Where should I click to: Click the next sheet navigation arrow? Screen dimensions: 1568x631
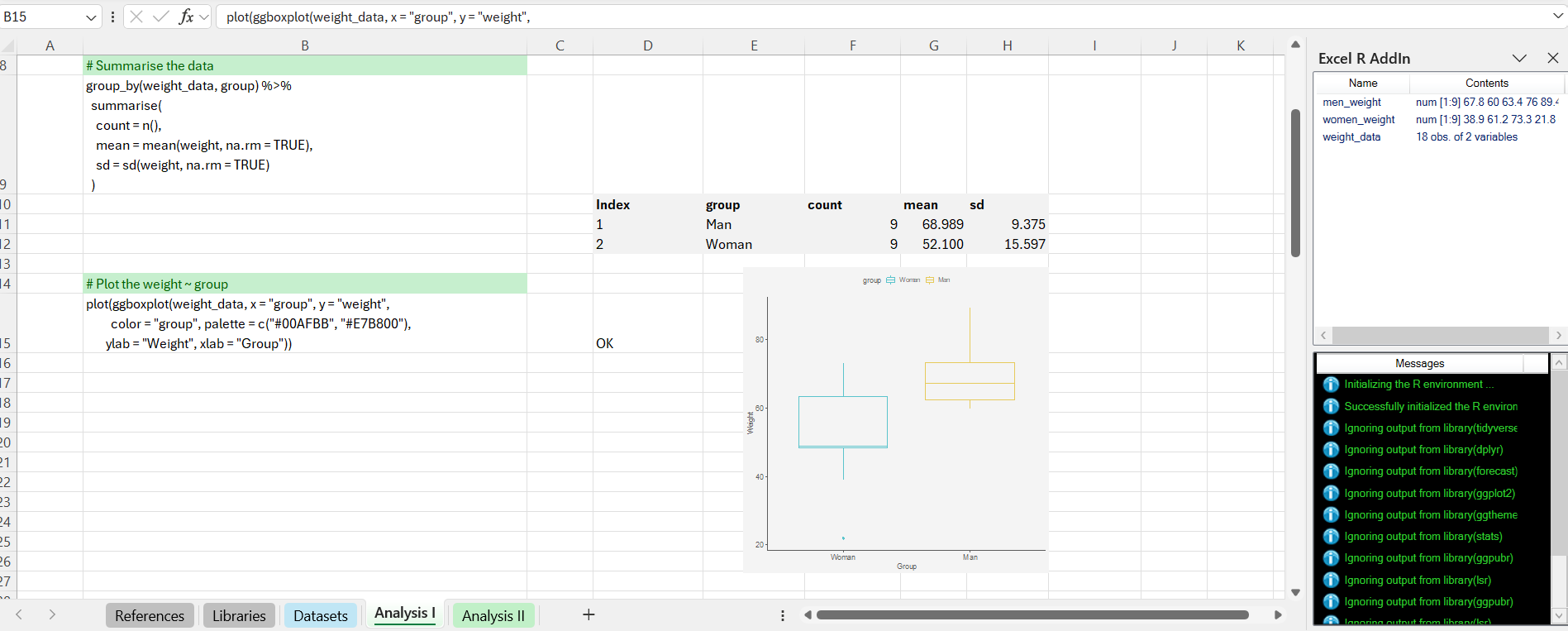(52, 614)
